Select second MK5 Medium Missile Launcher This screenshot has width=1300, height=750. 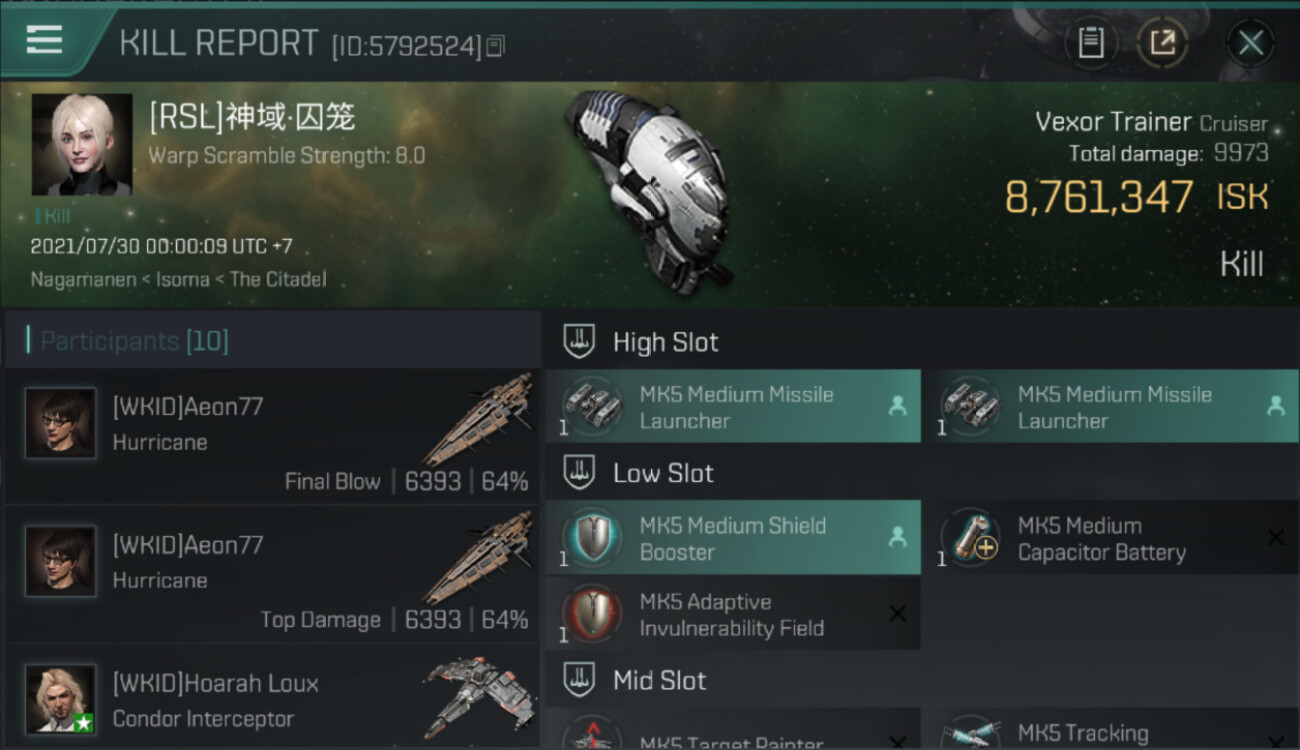tap(1111, 407)
